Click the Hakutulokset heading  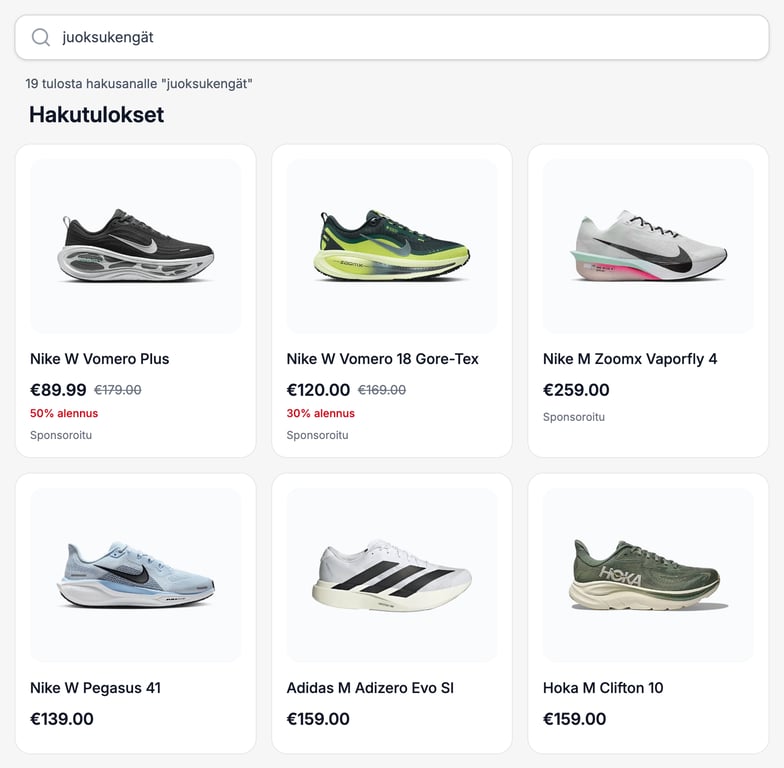coord(96,115)
